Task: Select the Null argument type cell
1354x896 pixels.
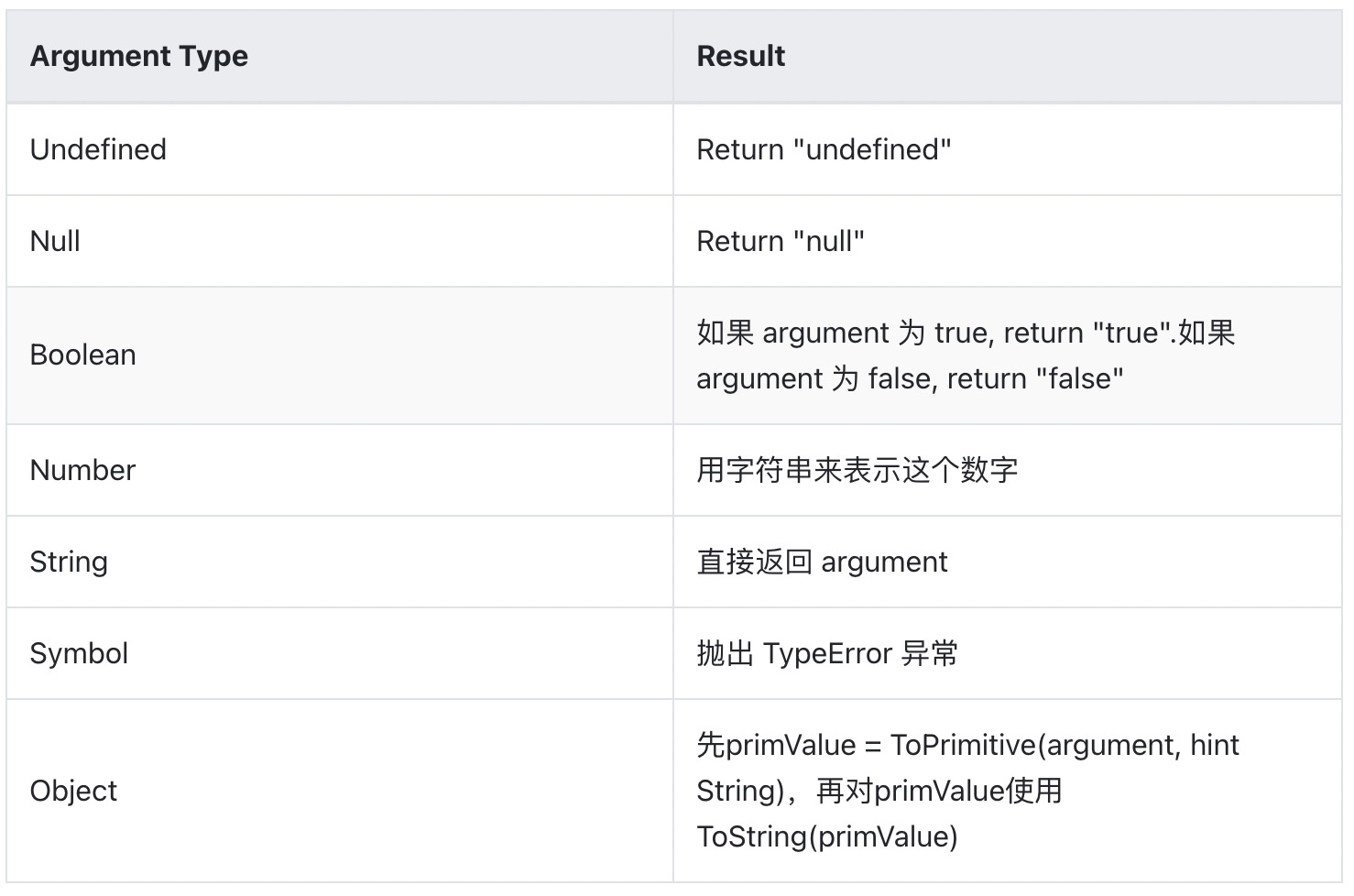Action: pyautogui.click(x=55, y=241)
